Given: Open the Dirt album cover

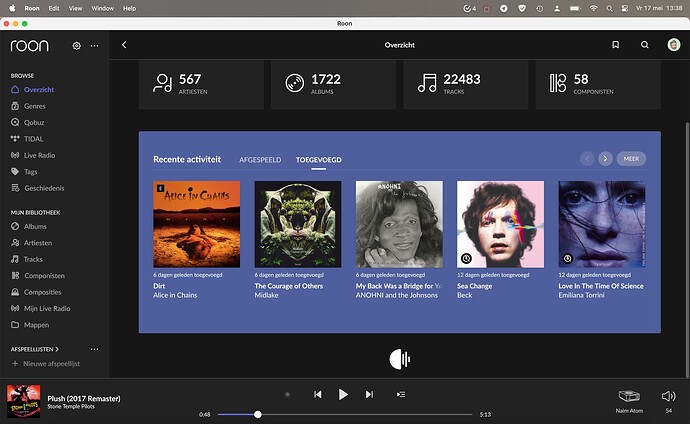Looking at the screenshot, I should pos(197,224).
